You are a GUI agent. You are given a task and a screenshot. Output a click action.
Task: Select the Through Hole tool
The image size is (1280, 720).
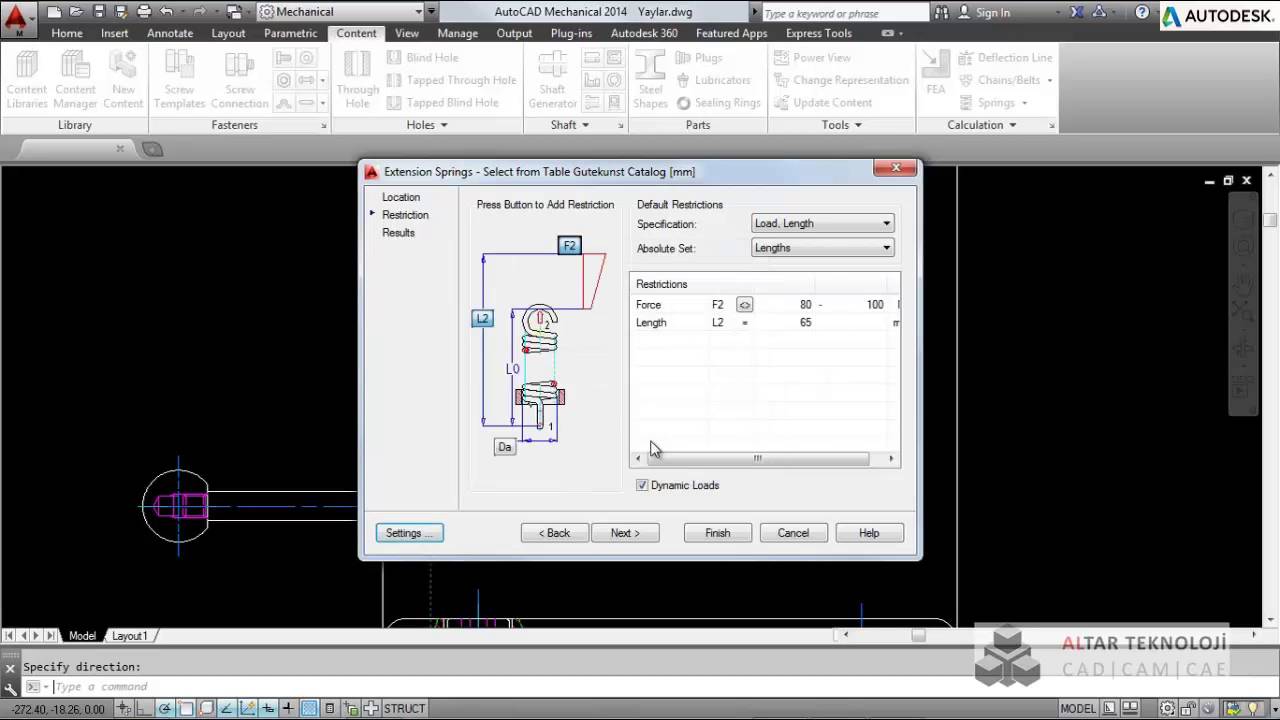coord(358,80)
